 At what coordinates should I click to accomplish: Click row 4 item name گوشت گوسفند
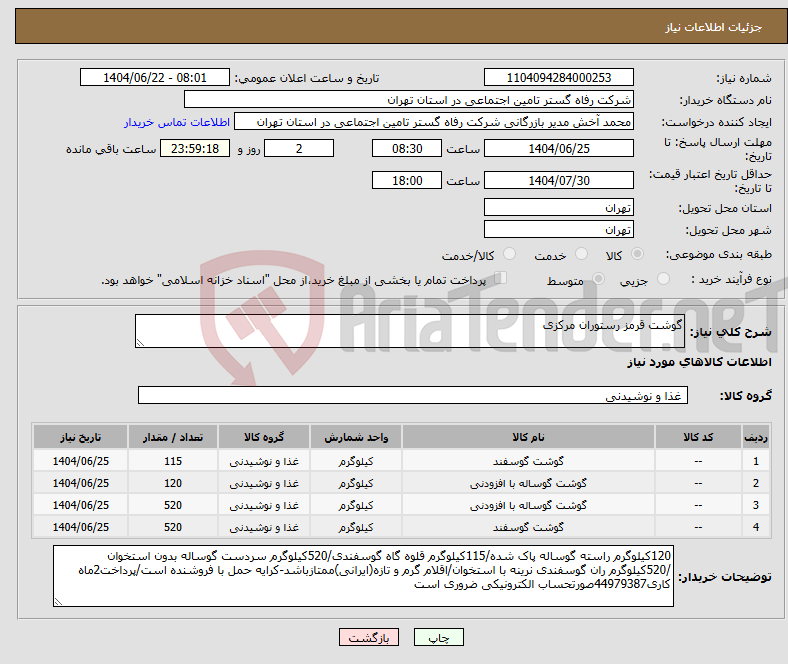point(528,527)
